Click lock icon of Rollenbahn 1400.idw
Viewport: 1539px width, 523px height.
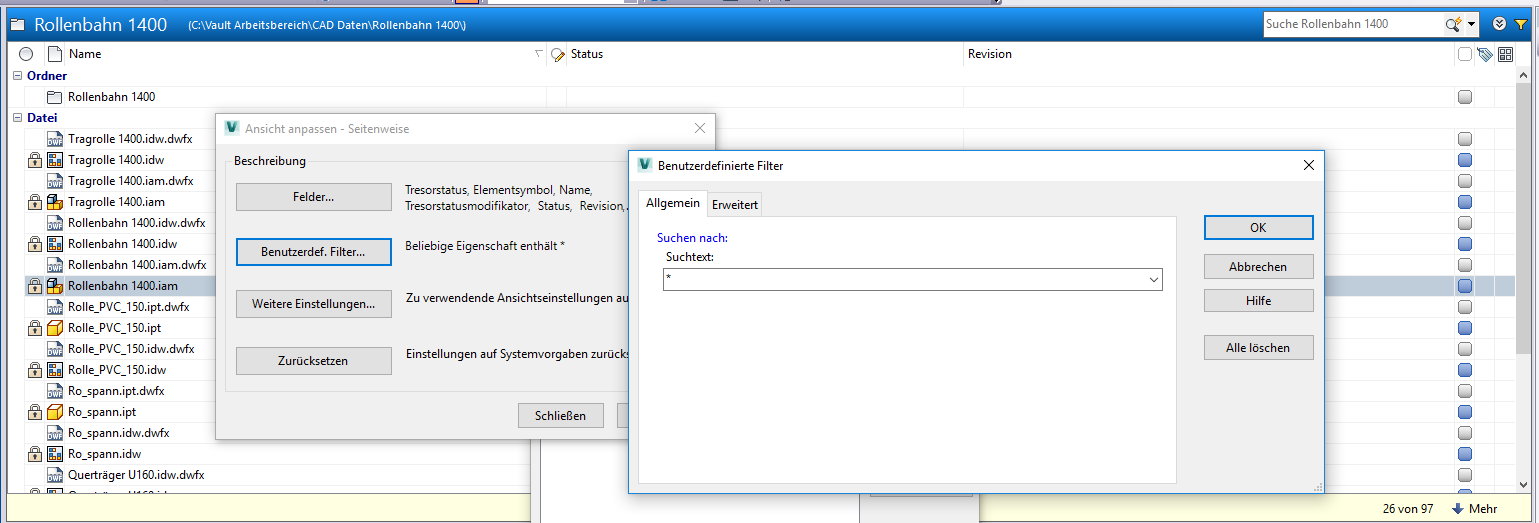click(x=35, y=244)
